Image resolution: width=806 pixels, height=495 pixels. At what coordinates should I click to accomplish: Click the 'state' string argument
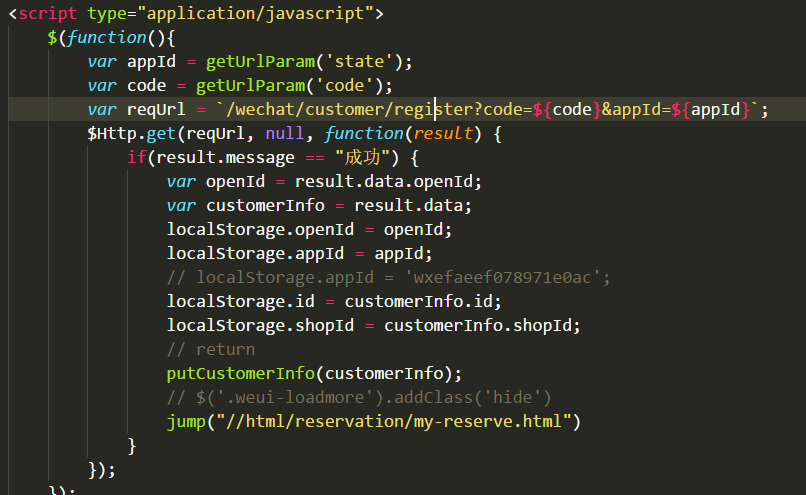point(359,62)
